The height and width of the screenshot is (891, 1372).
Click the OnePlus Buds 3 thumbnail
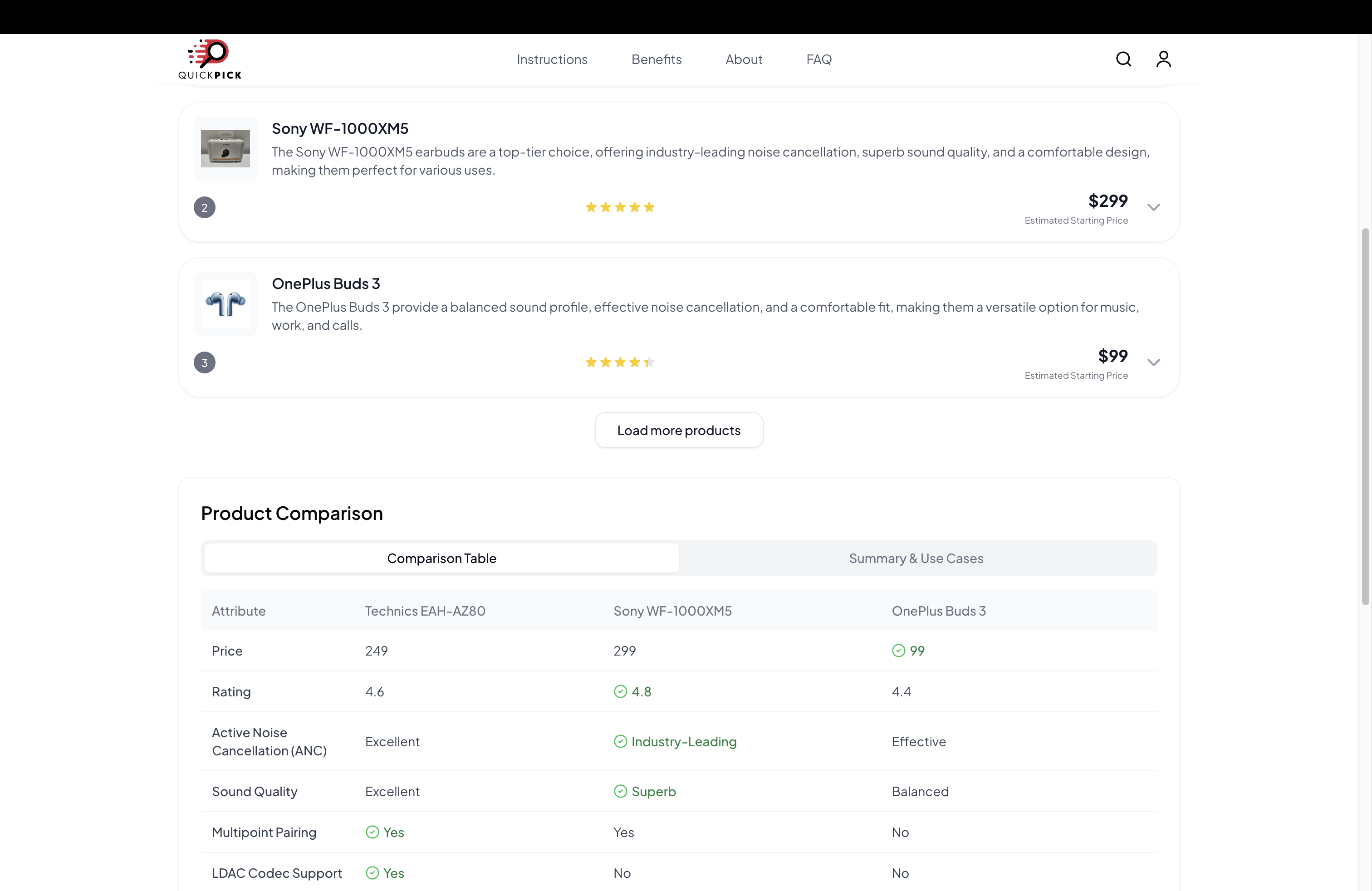point(225,304)
